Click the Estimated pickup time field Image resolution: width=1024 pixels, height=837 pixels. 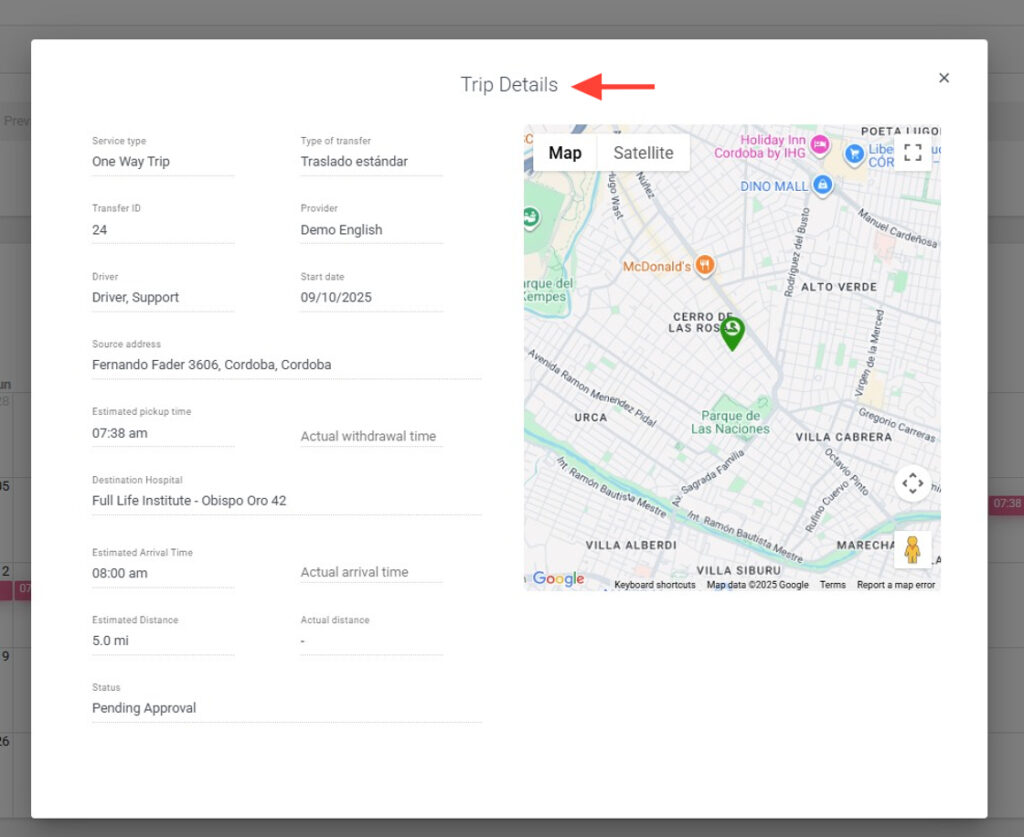pyautogui.click(x=162, y=433)
